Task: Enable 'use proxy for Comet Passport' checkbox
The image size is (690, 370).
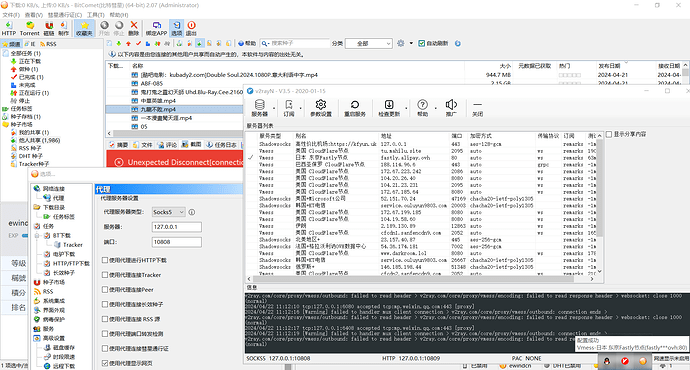Action: [x=105, y=348]
